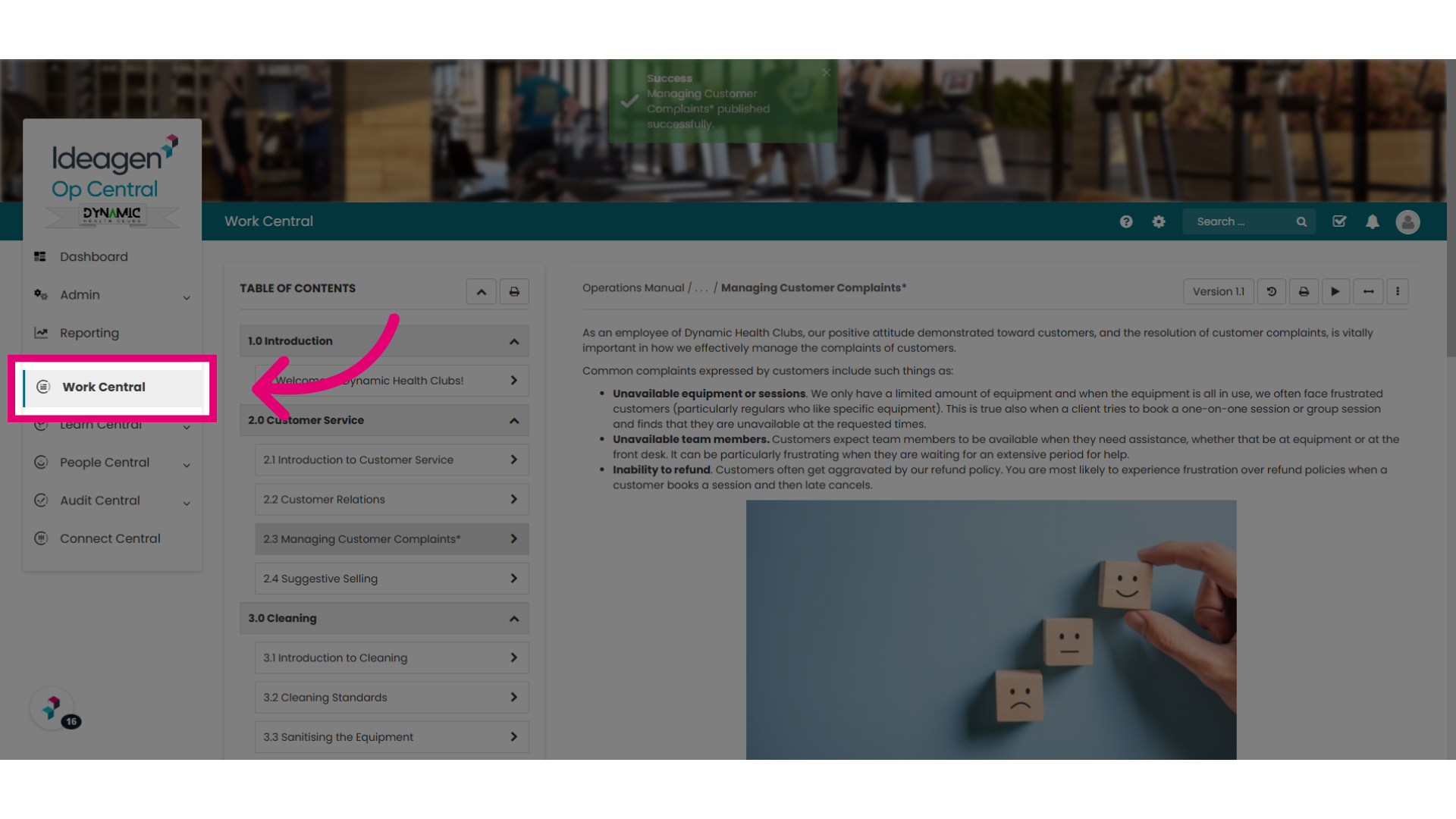Click the Work Central header title
1456x819 pixels.
point(268,221)
